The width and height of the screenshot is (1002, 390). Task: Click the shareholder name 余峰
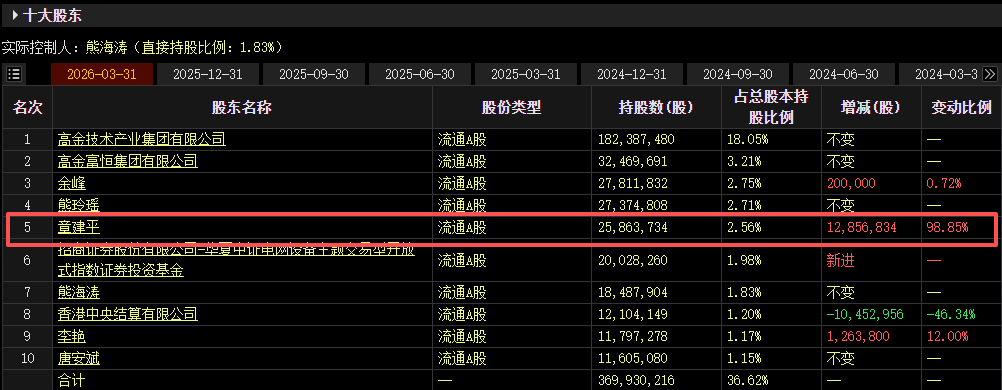pyautogui.click(x=72, y=183)
